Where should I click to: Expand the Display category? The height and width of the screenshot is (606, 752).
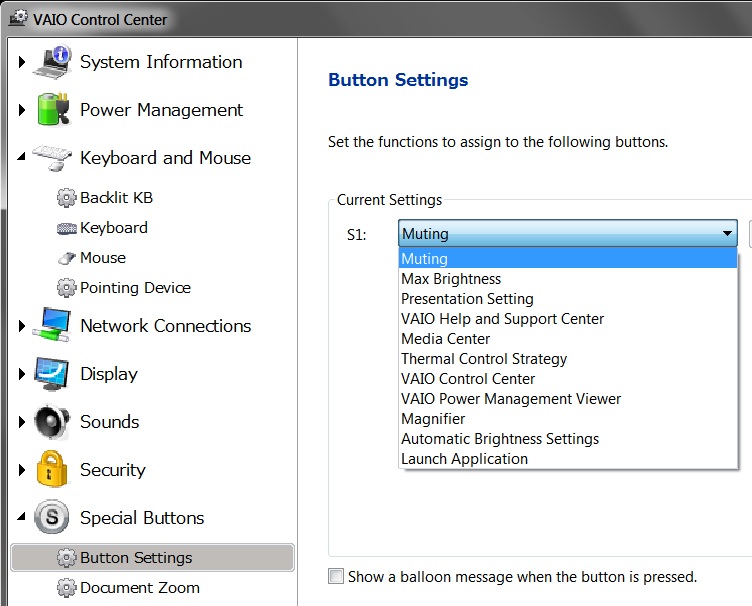[x=22, y=374]
